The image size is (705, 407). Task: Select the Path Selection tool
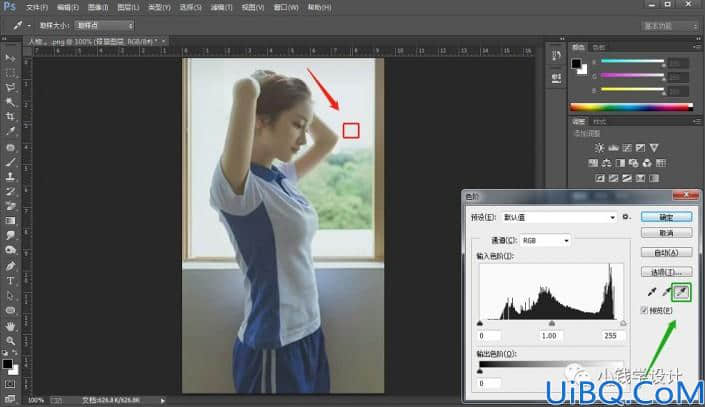pyautogui.click(x=10, y=295)
